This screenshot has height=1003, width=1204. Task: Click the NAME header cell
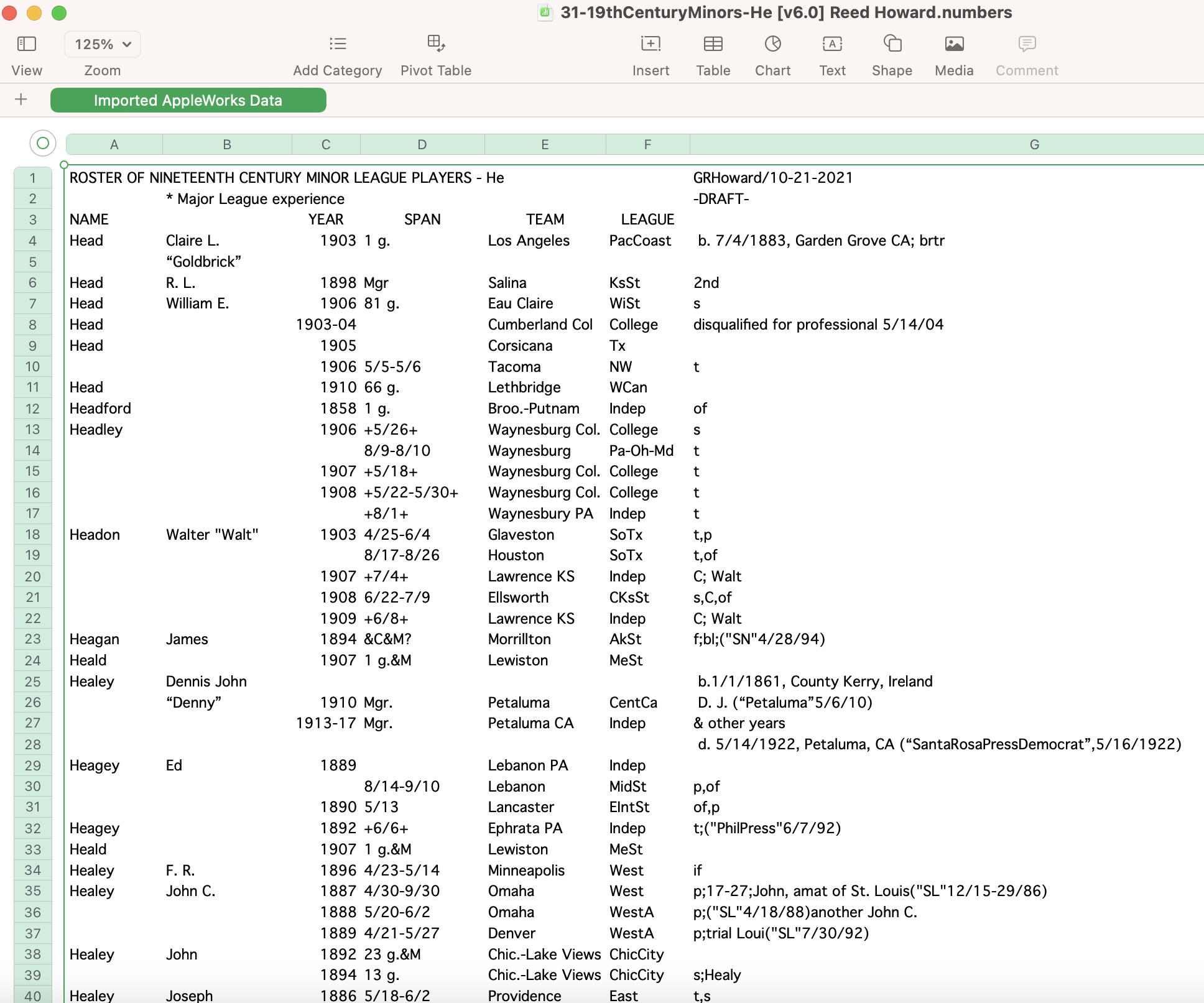tap(89, 220)
